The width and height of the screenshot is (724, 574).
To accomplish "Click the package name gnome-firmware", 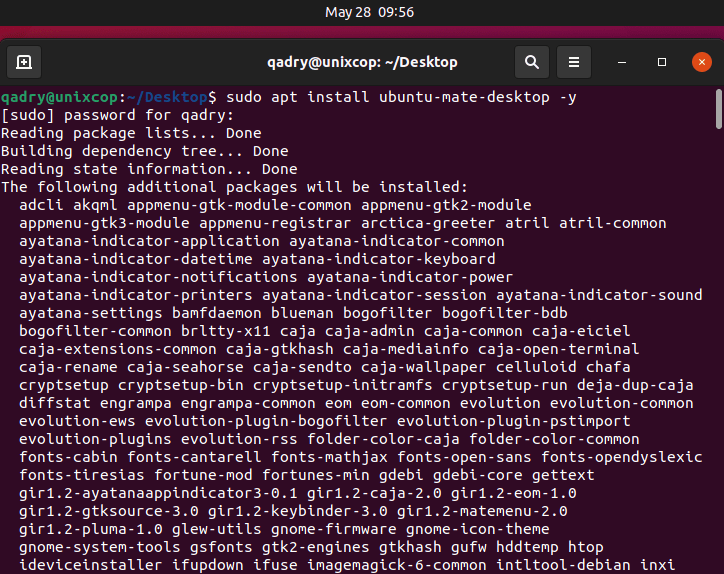I will pos(334,530).
